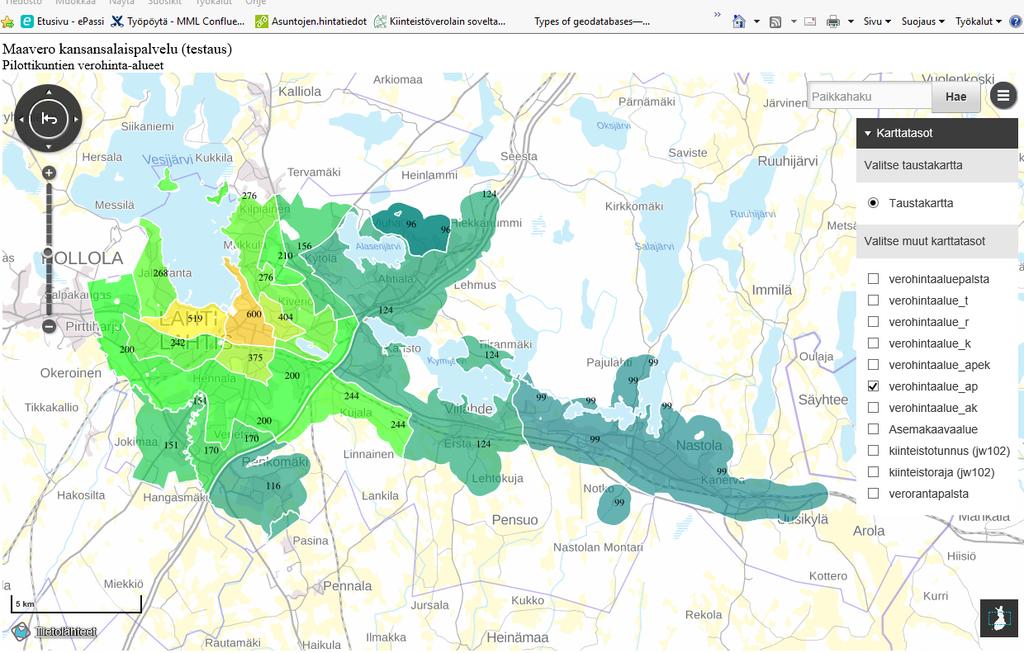This screenshot has width=1024, height=653.
Task: Click the zoom slider handle
Action: pyautogui.click(x=48, y=252)
